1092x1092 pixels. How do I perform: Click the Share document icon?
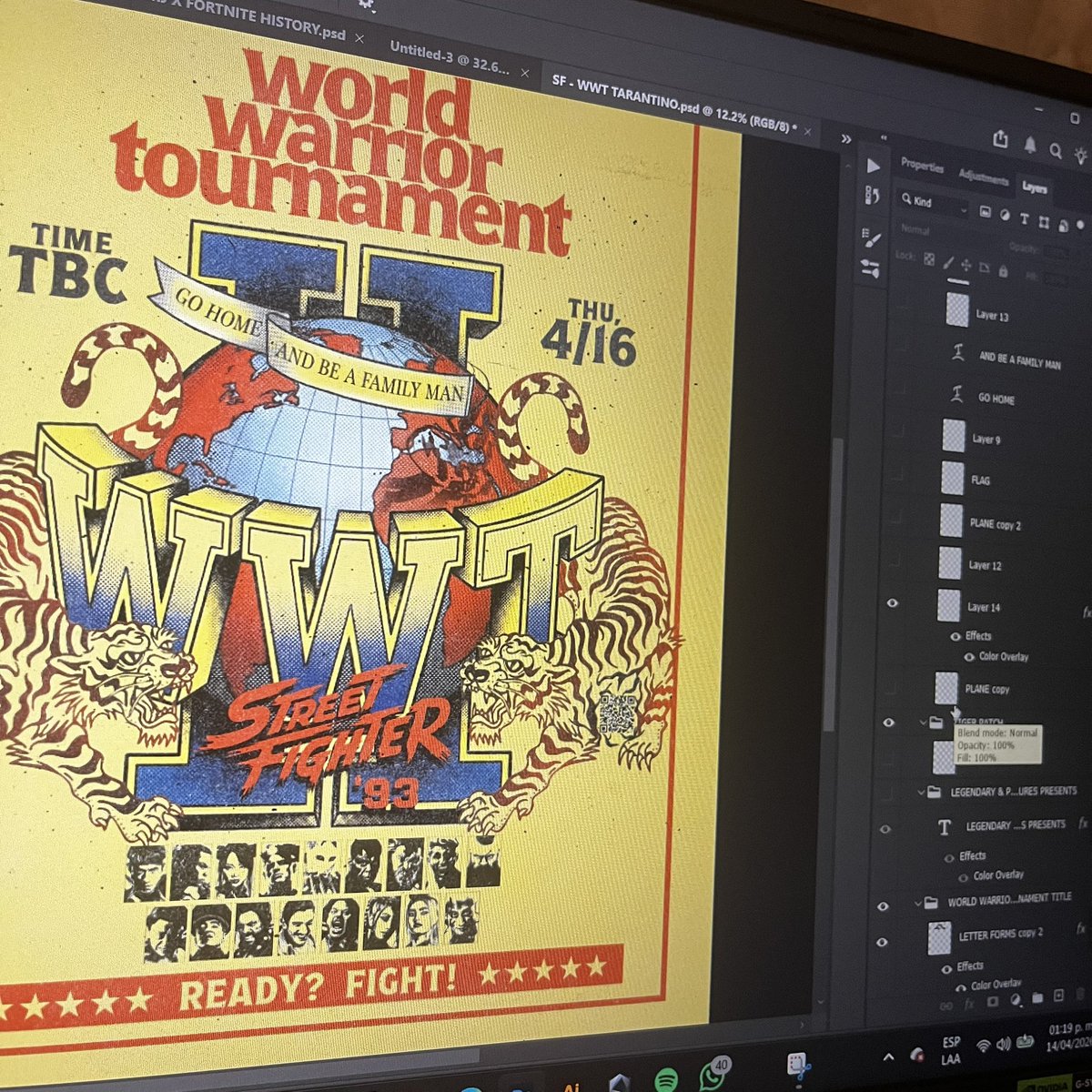pos(1001,139)
